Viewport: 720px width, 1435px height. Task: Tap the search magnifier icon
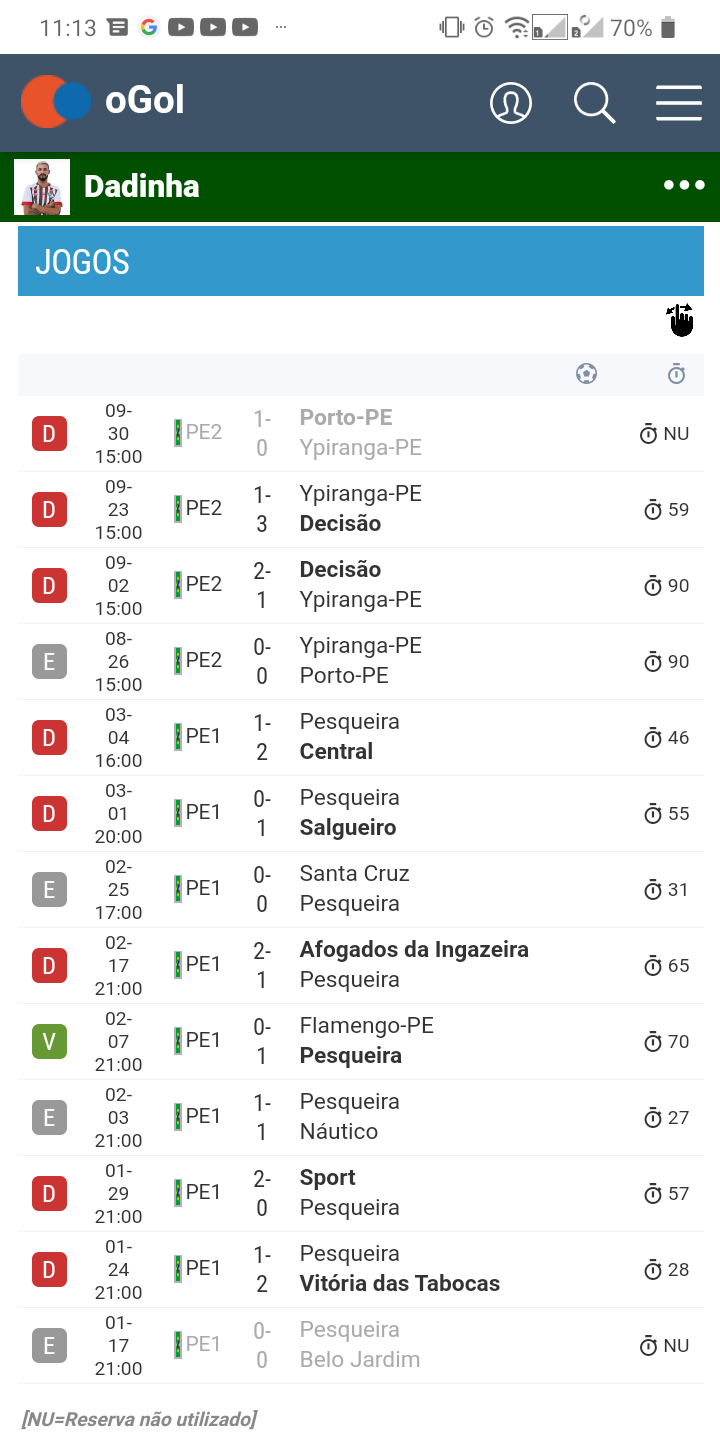(594, 103)
